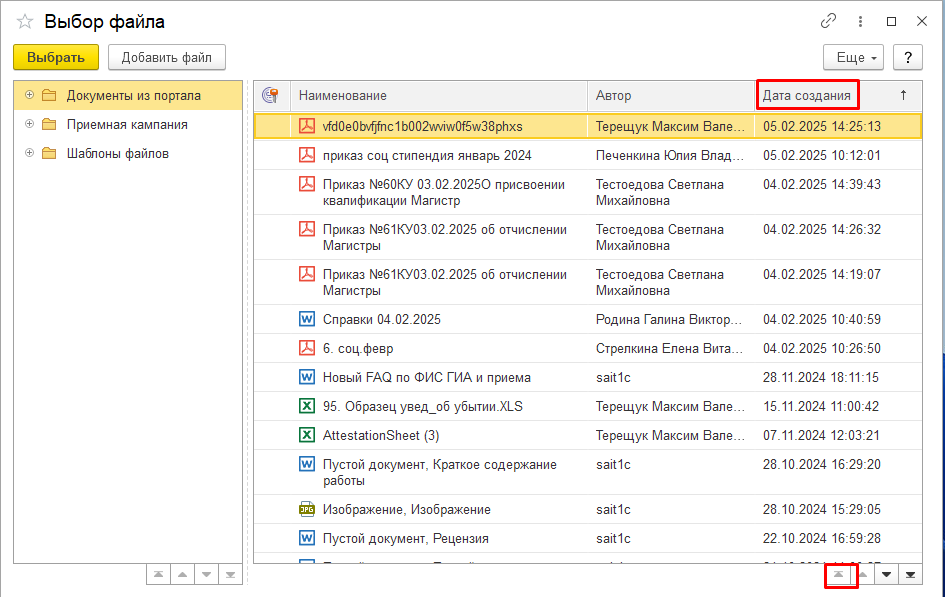
Task: Expand the Приемная кампания folder
Action: (x=29, y=124)
